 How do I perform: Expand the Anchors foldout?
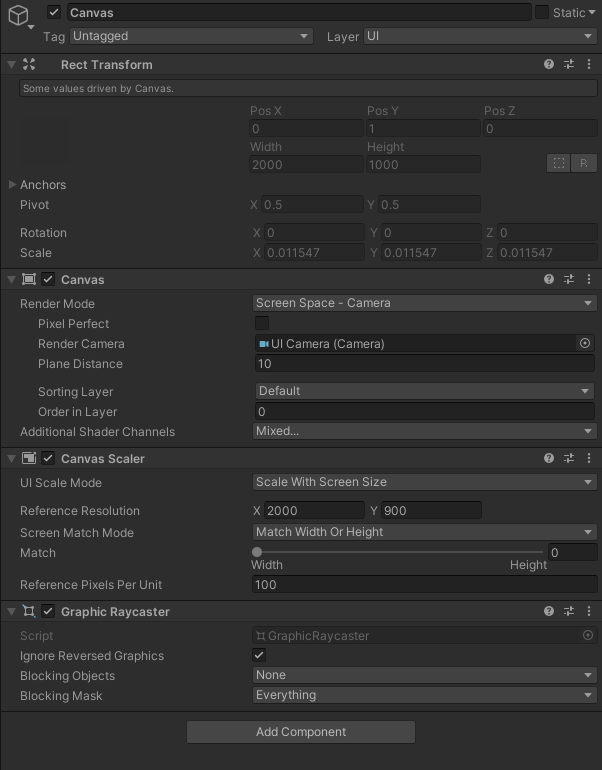pos(12,185)
